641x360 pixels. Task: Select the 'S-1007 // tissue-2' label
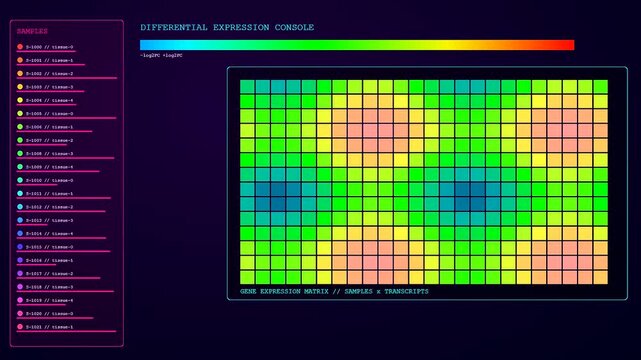point(49,140)
